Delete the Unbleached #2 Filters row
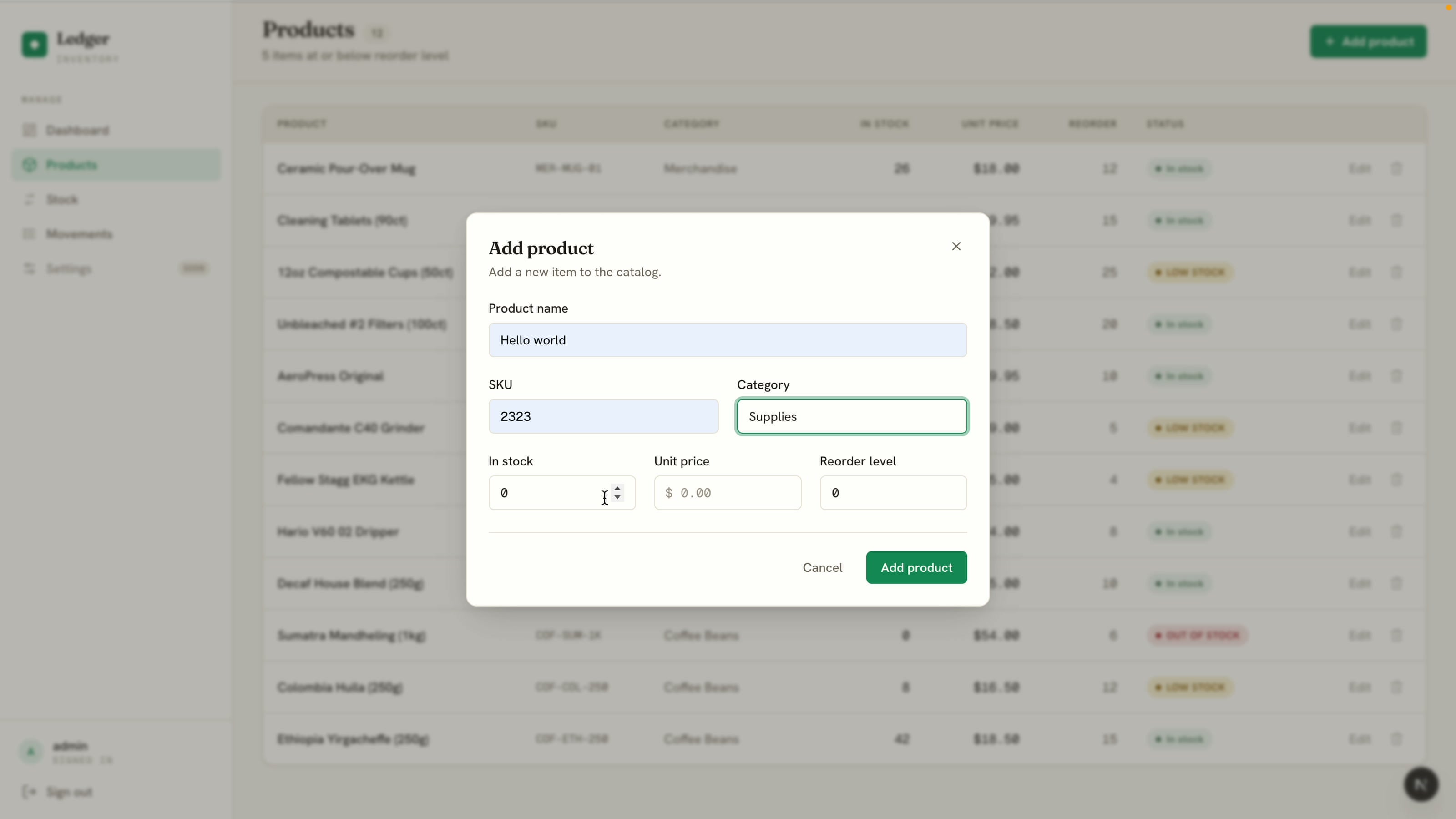This screenshot has width=1456, height=819. point(1396,324)
